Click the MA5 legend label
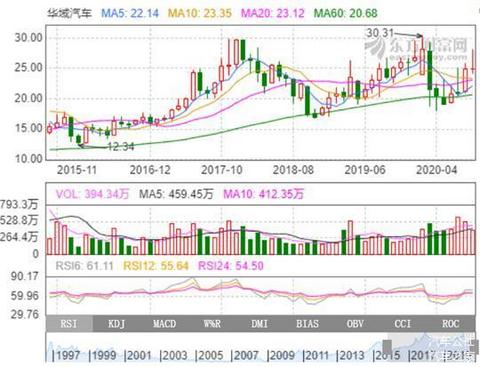This screenshot has height=367, width=480. click(130, 13)
